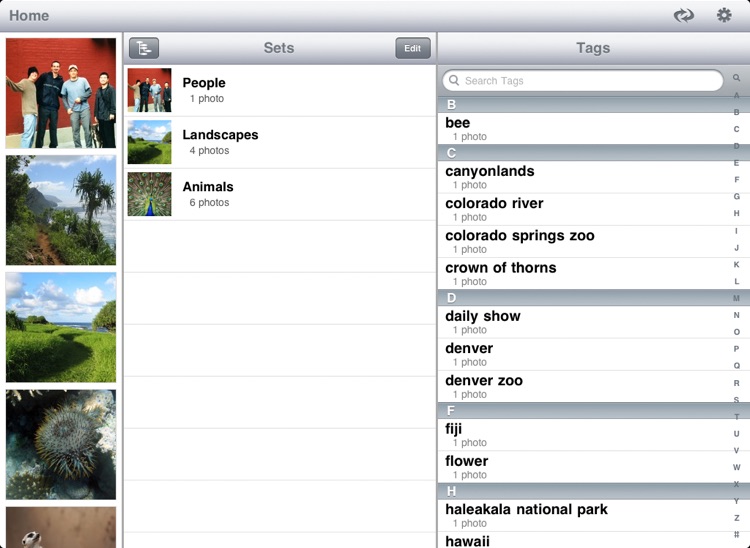Jump to letter F in alphabet index
The height and width of the screenshot is (548, 750).
[737, 180]
